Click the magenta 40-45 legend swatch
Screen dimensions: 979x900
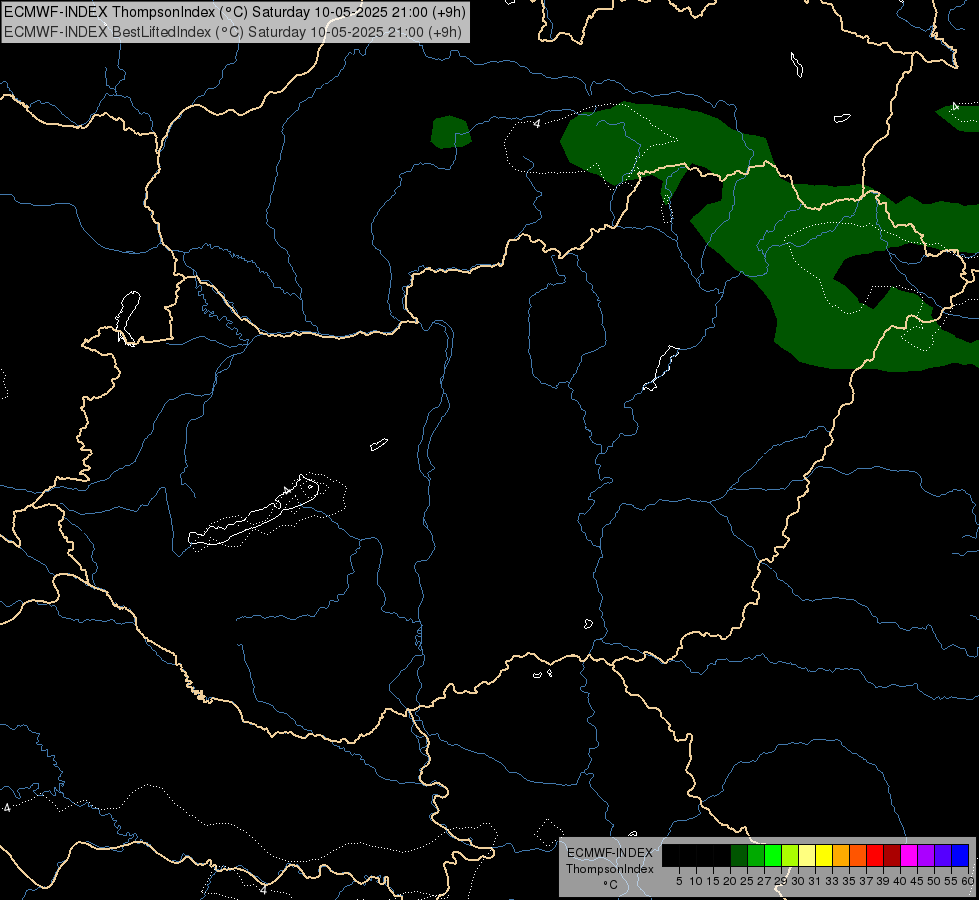coord(909,855)
